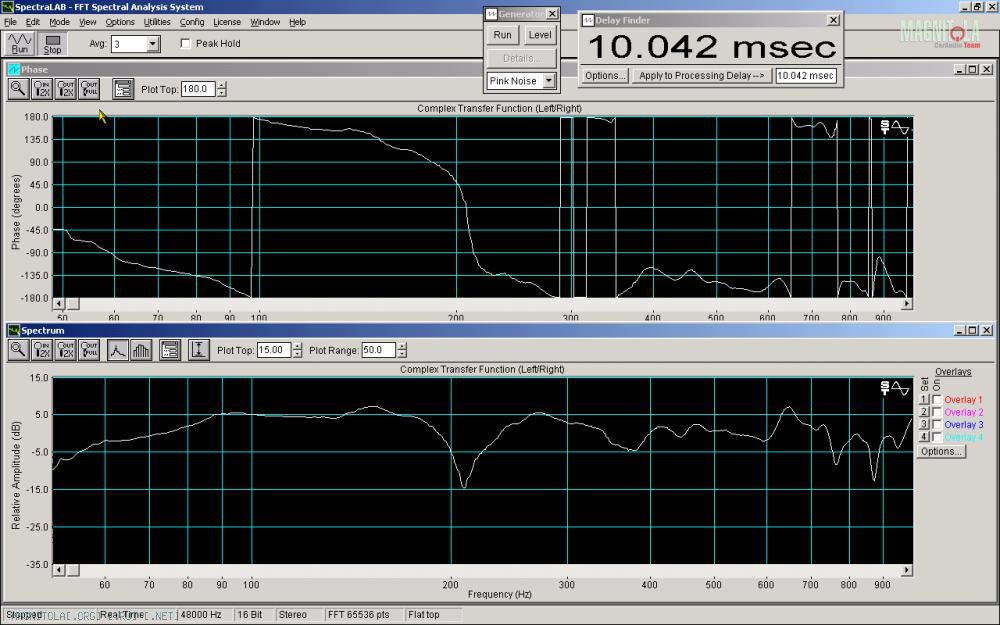This screenshot has width=1000, height=625.
Task: Switch Spectrum to line graph display
Action: pyautogui.click(x=118, y=349)
